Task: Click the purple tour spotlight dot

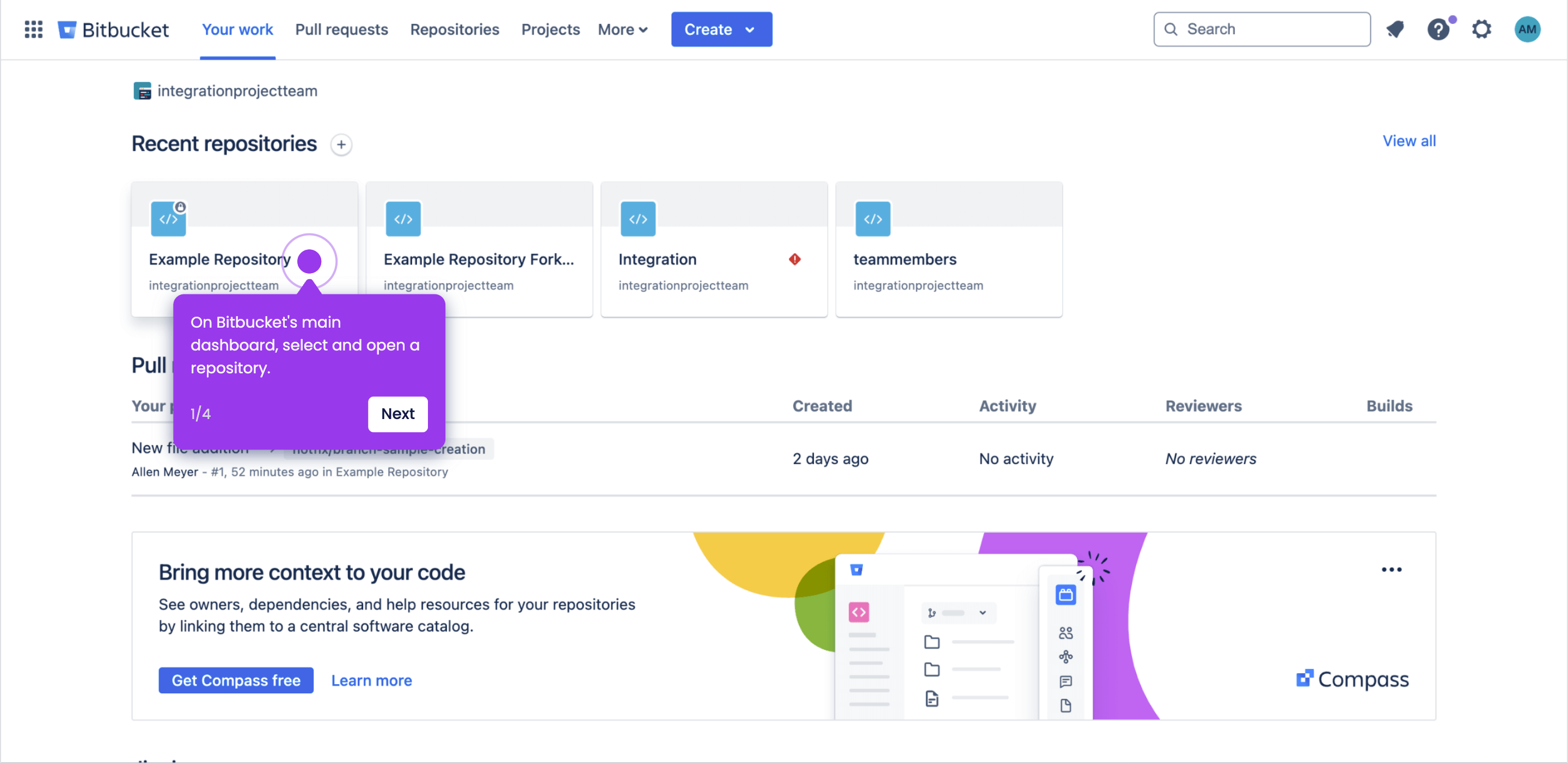Action: coord(309,261)
